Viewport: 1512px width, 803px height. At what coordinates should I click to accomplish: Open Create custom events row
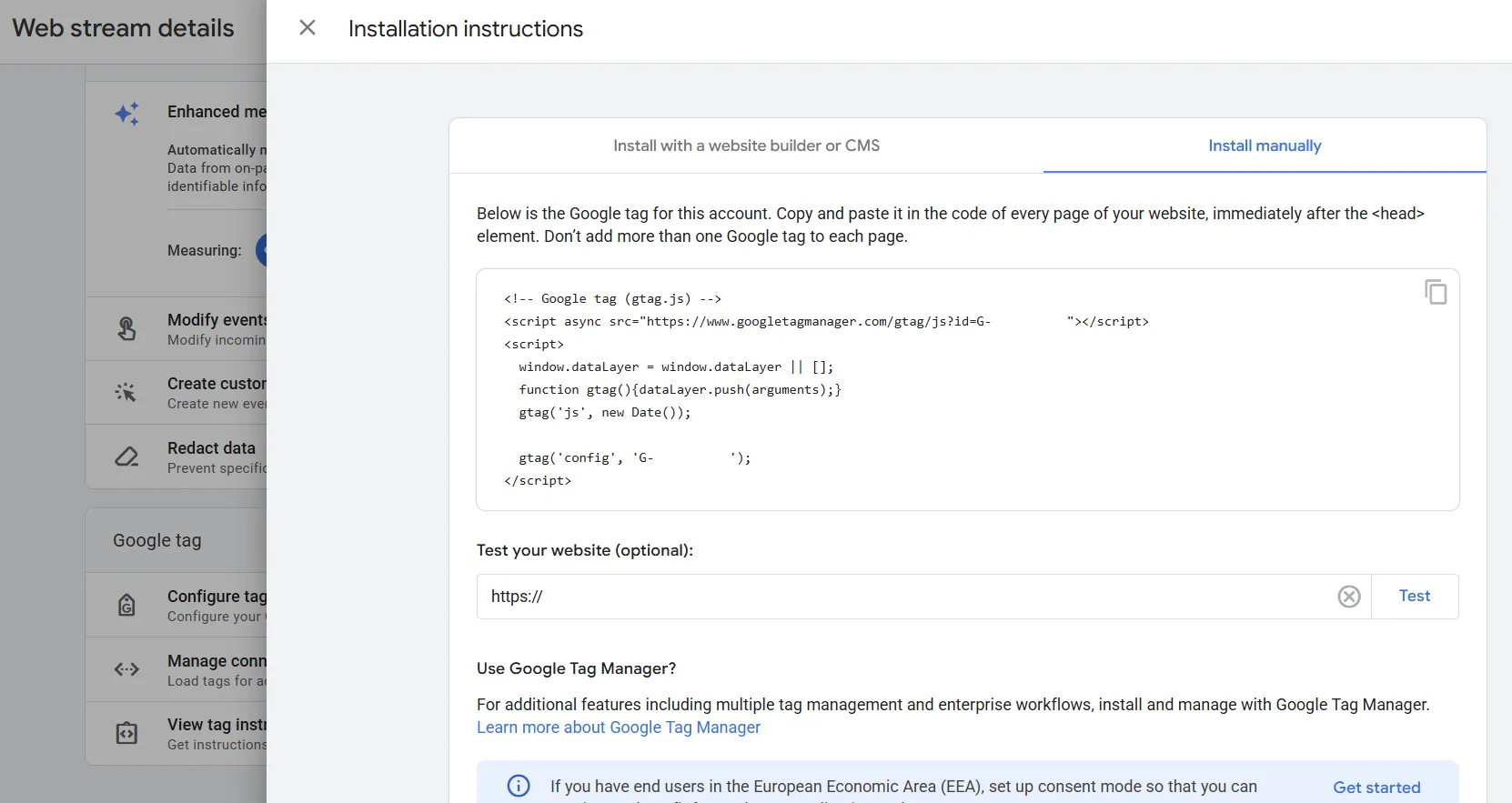(x=176, y=393)
